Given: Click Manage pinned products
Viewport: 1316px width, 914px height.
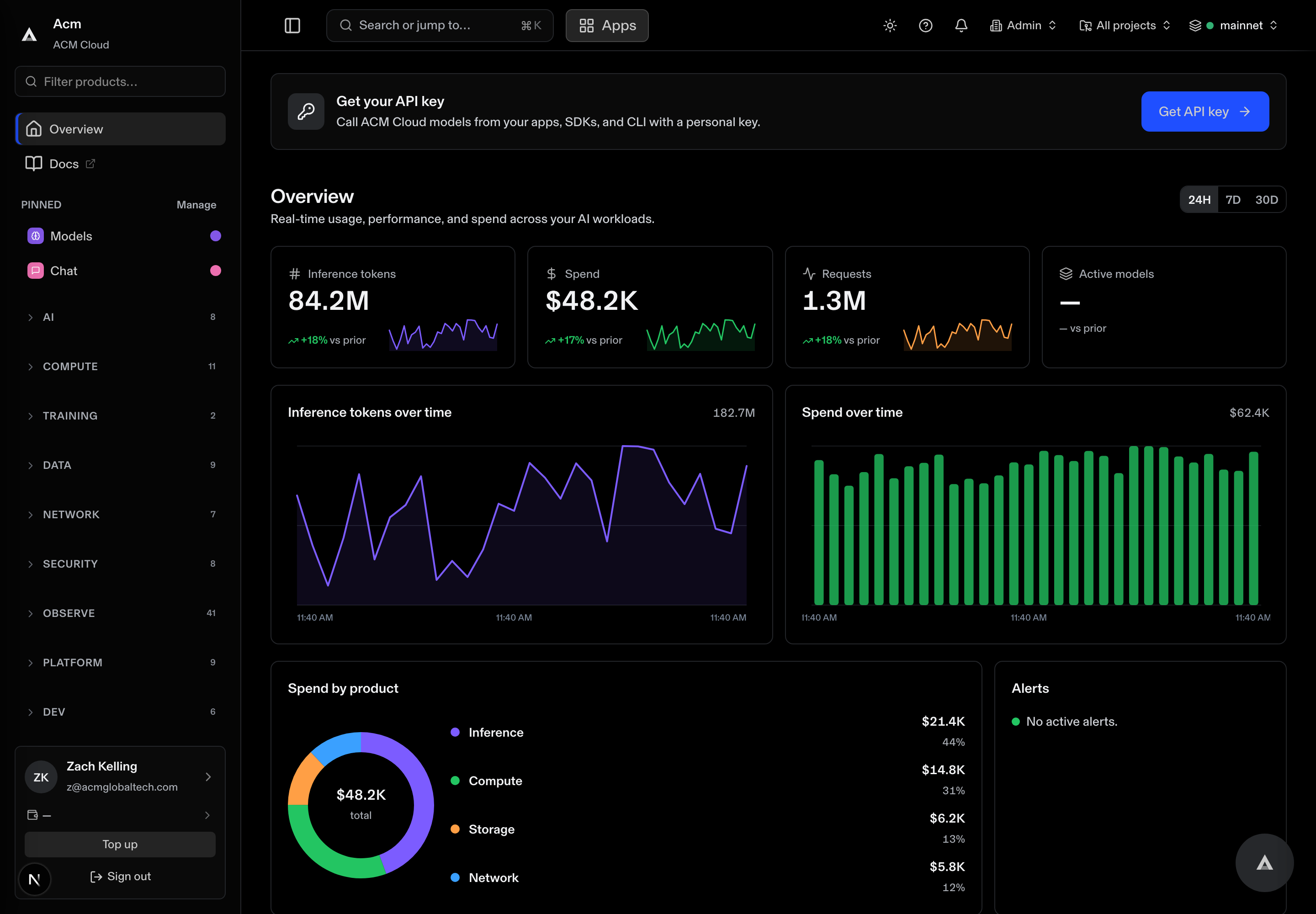Looking at the screenshot, I should pos(196,204).
